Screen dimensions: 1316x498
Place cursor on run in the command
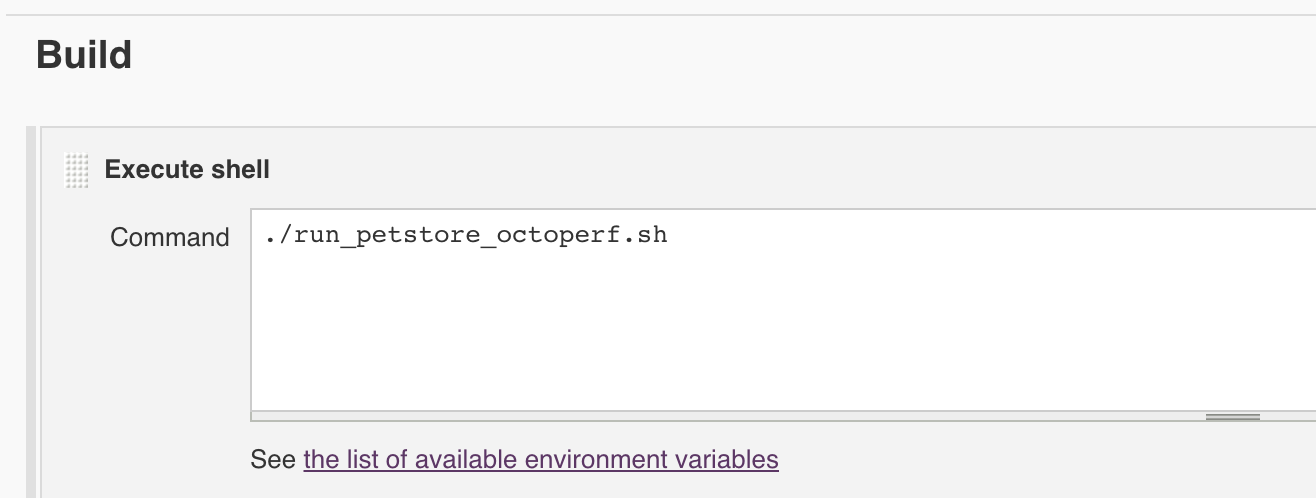pyautogui.click(x=315, y=237)
